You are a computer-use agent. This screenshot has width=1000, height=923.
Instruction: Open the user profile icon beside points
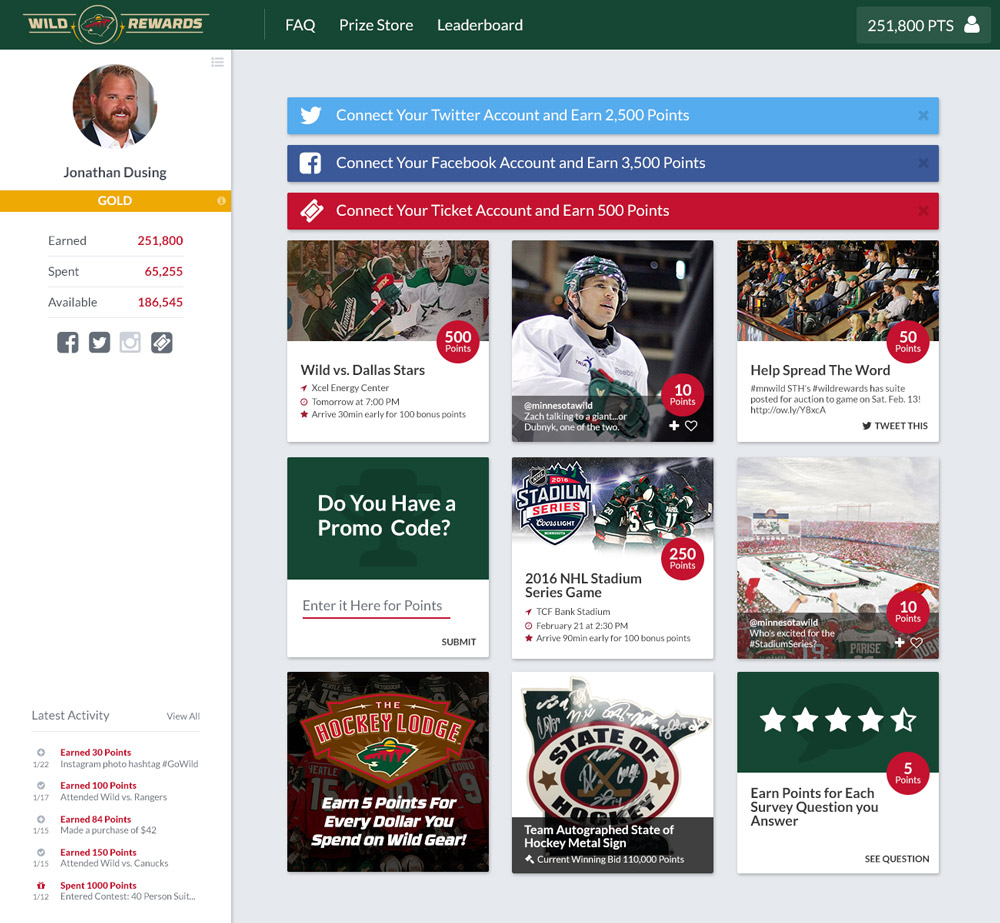(971, 25)
